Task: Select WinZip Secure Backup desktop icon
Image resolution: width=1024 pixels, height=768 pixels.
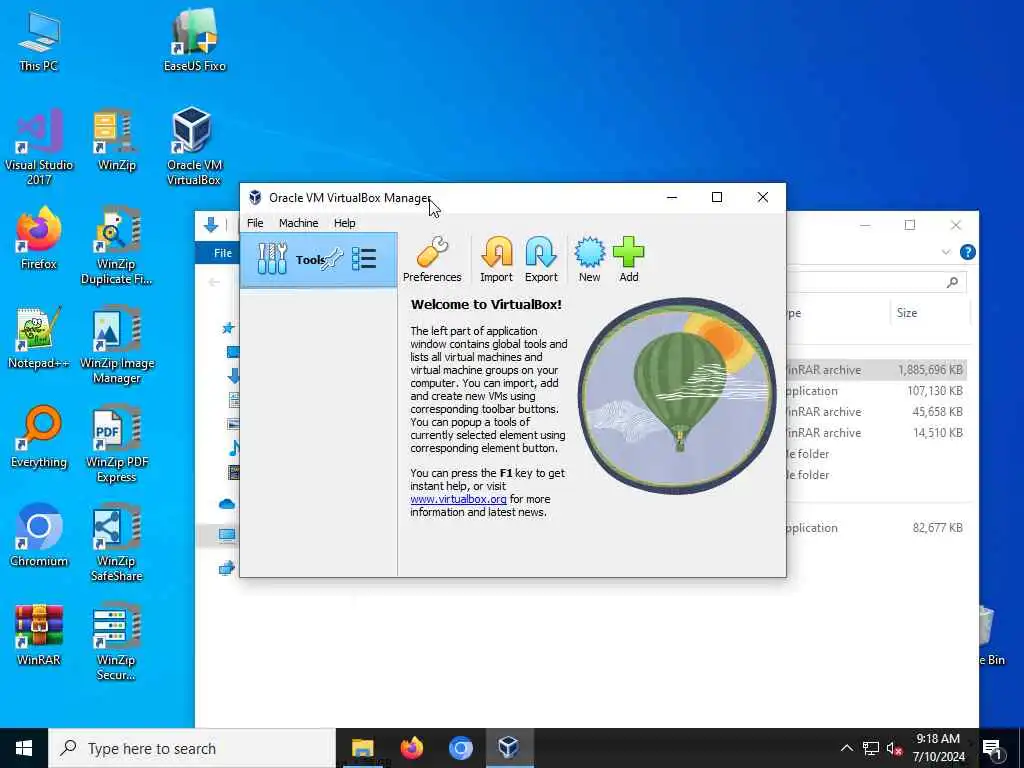Action: point(116,643)
